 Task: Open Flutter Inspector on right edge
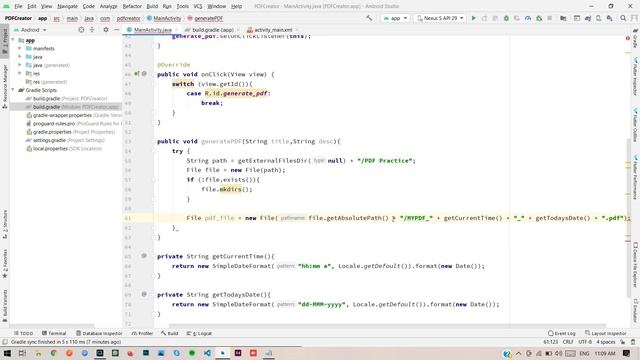[635, 77]
